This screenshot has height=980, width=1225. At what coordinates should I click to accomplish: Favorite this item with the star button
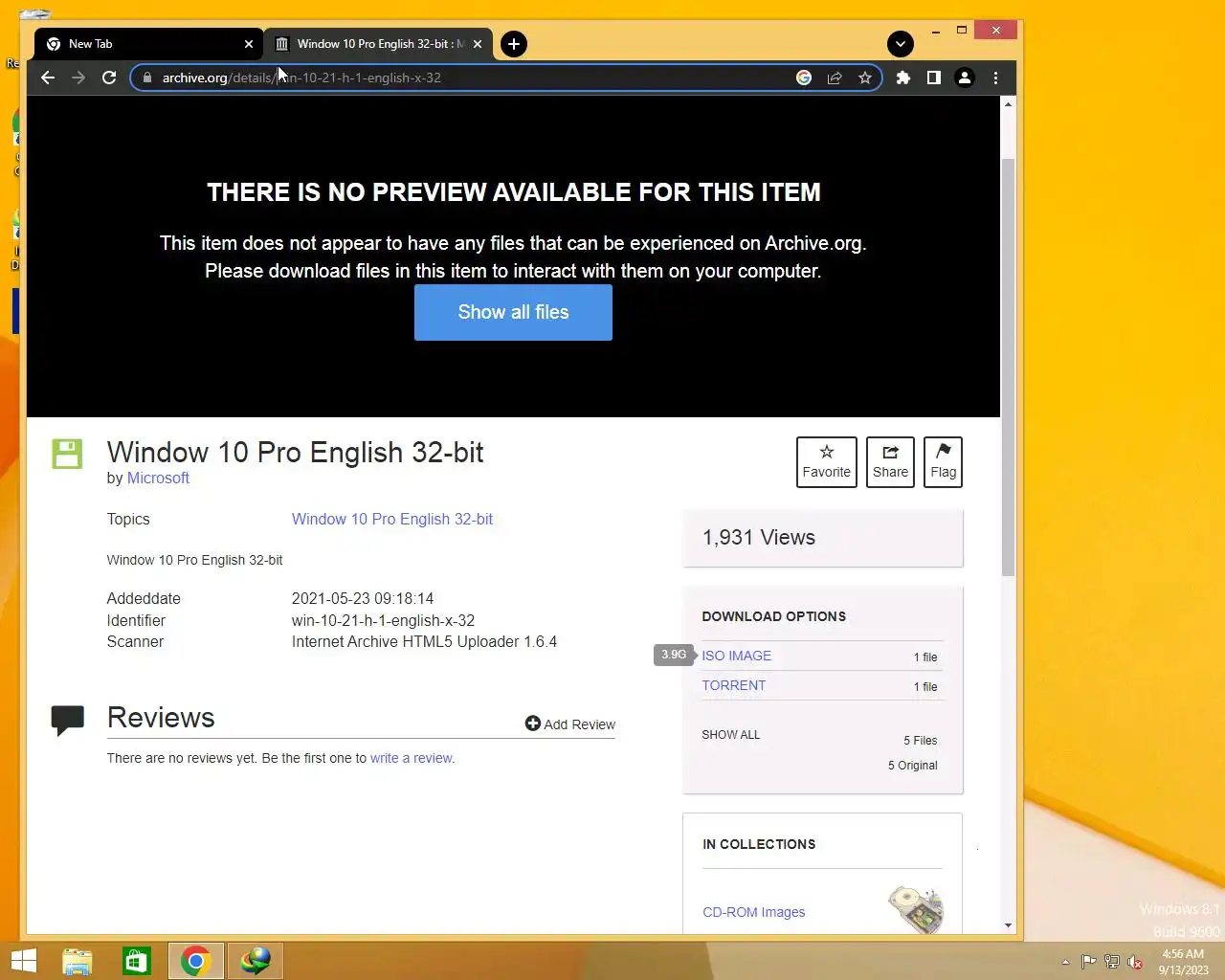[827, 462]
